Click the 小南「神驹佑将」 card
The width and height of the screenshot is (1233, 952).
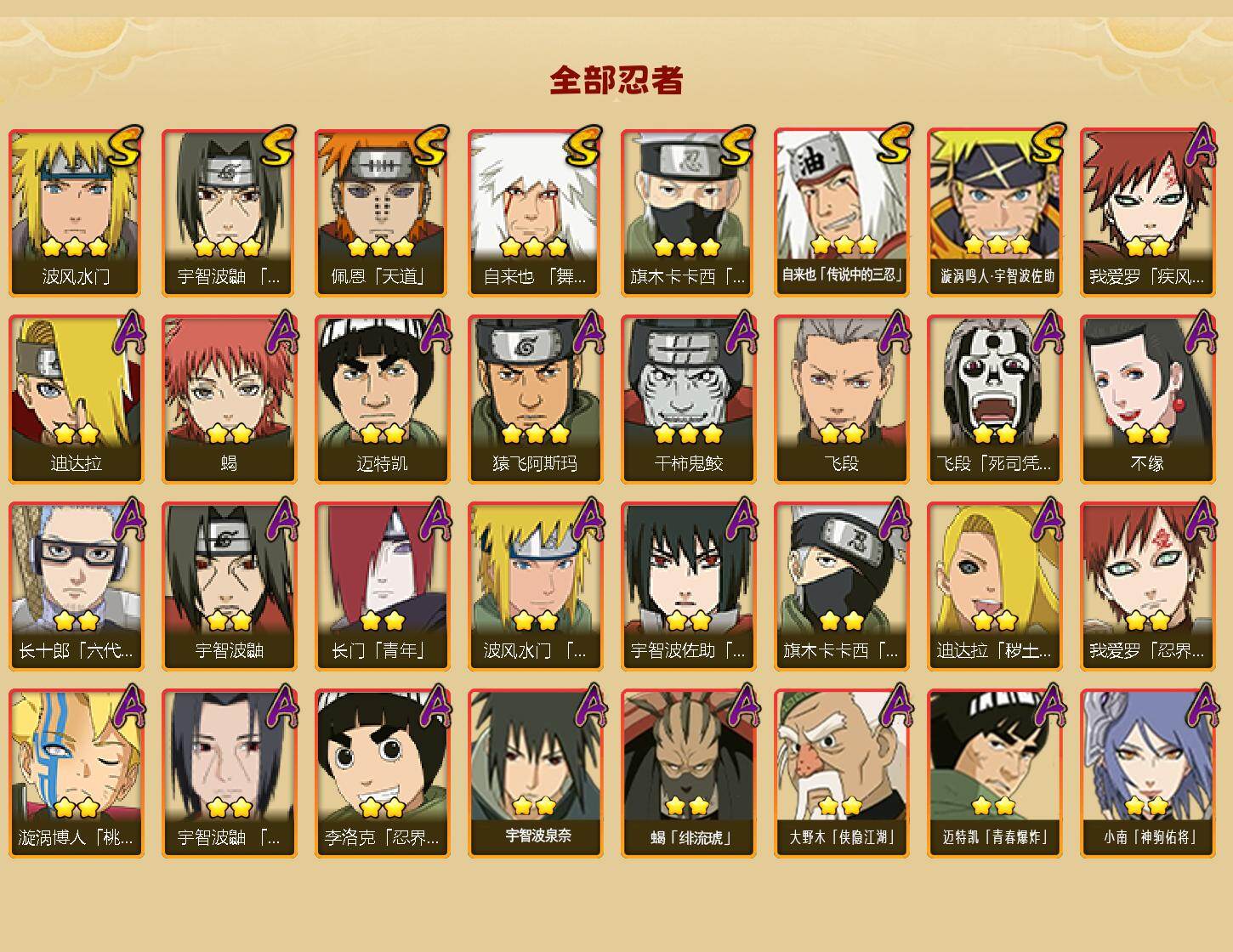[x=1147, y=773]
